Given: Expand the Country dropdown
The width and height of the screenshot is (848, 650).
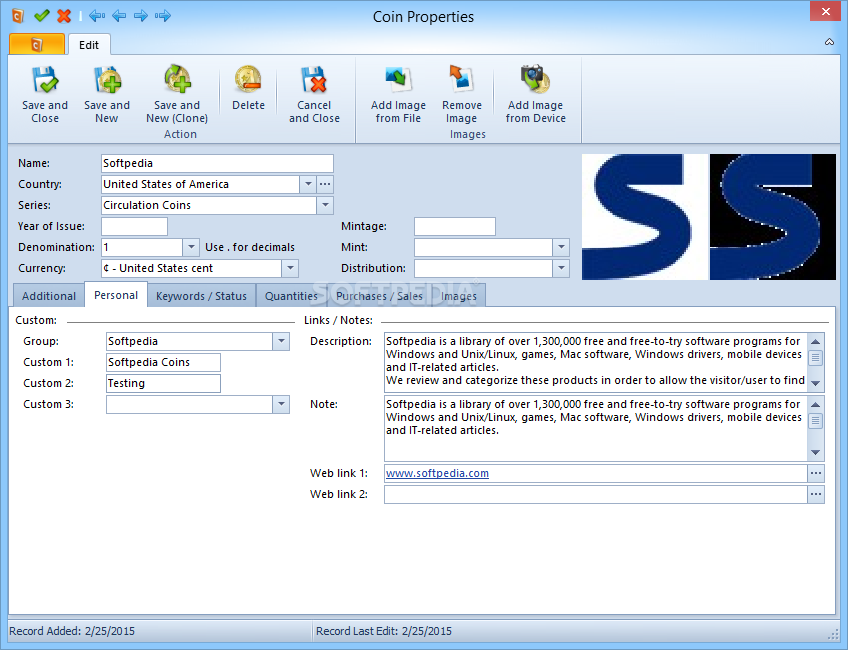Looking at the screenshot, I should 308,184.
